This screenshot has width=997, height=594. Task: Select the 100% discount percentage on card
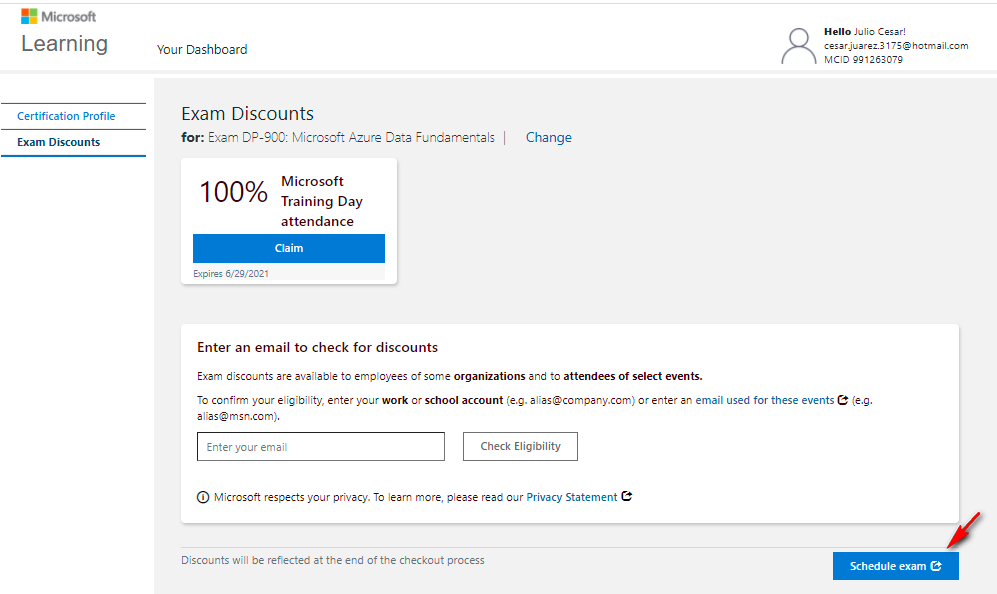point(233,192)
